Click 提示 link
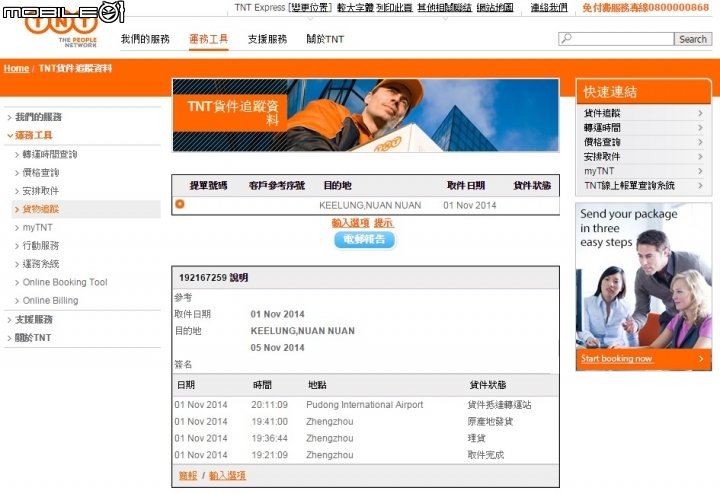 [383, 223]
